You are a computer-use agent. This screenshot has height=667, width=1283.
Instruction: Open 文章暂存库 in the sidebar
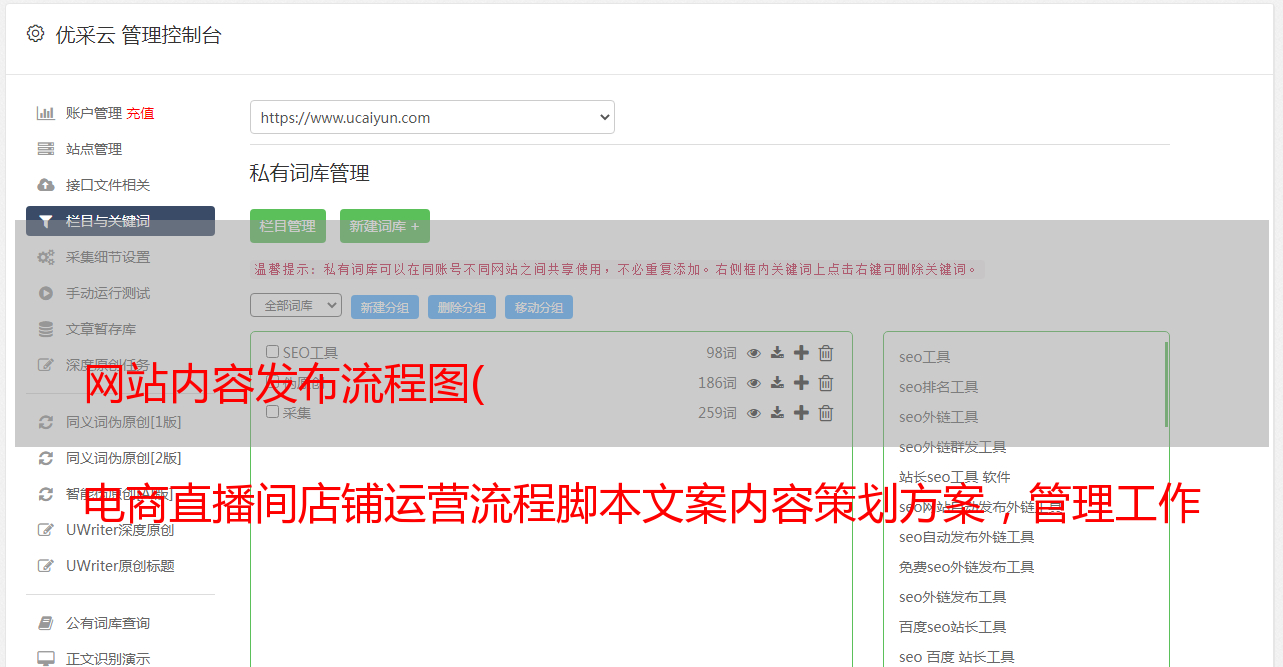[101, 329]
